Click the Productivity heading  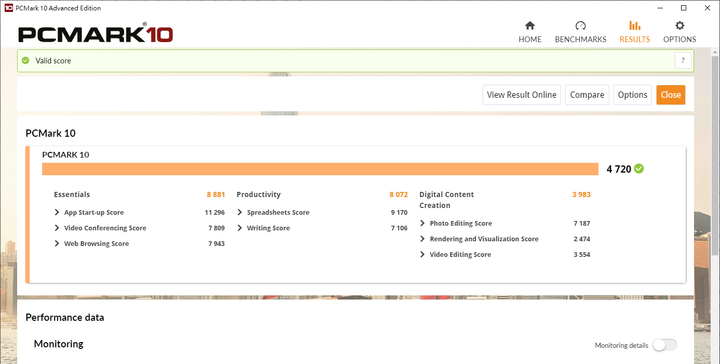pos(259,195)
